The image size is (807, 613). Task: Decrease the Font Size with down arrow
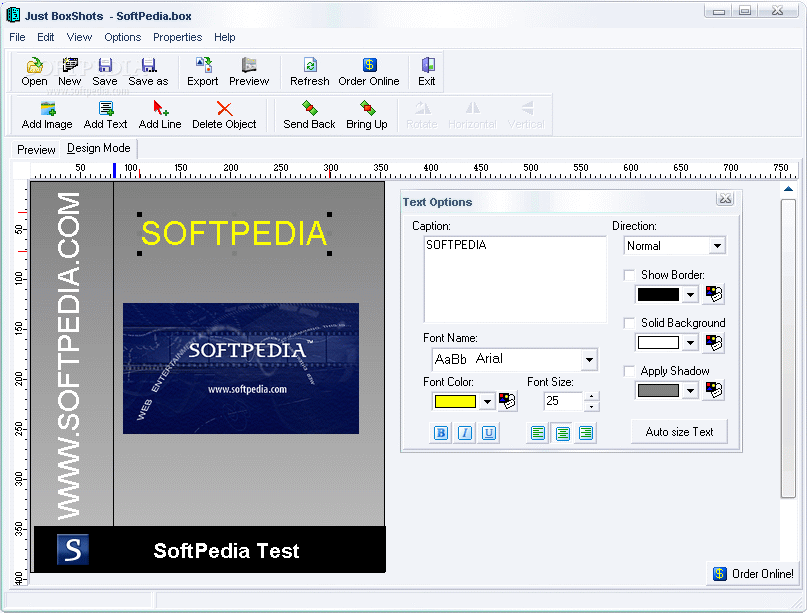(x=592, y=407)
